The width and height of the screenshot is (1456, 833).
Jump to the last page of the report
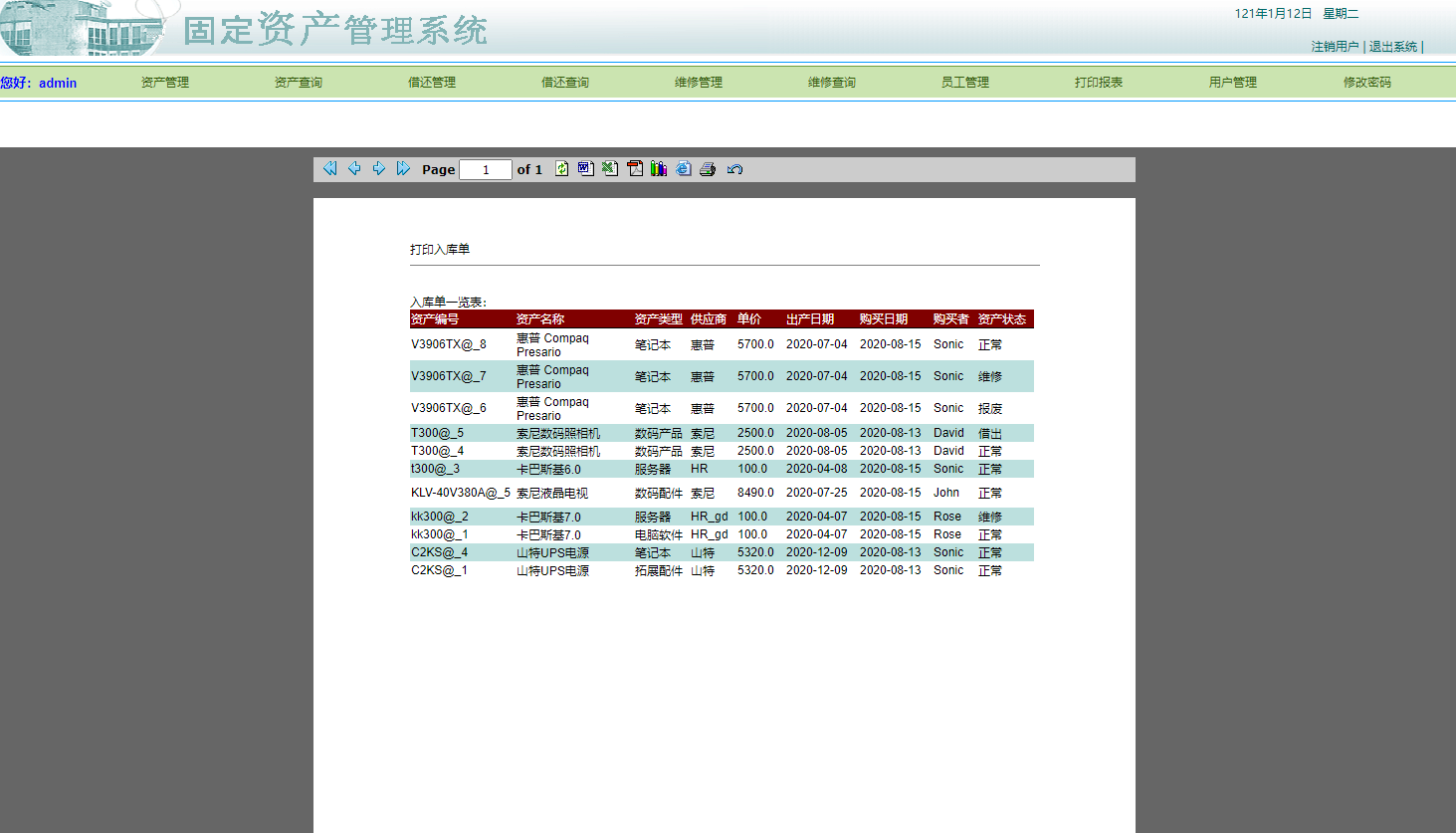coord(402,168)
